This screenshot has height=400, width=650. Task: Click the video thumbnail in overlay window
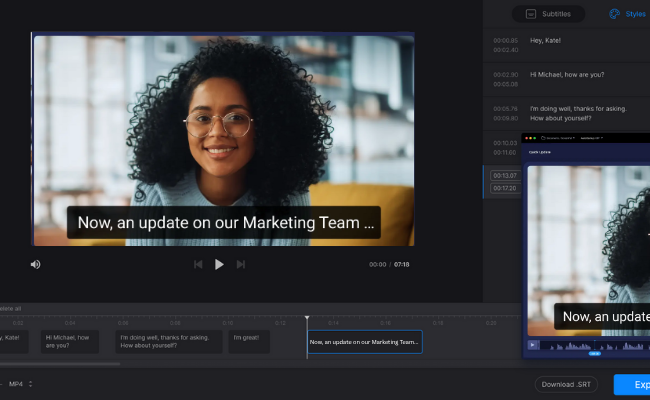point(589,251)
